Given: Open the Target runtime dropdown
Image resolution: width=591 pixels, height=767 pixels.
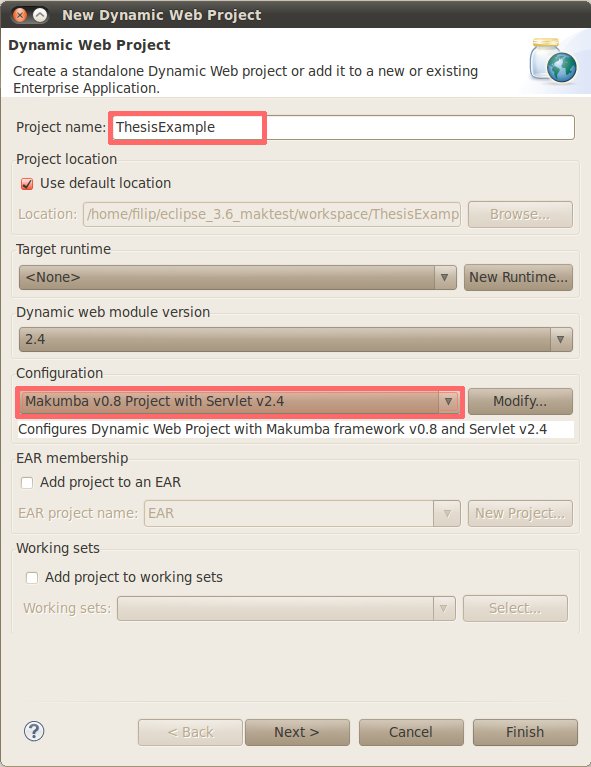Looking at the screenshot, I should tap(238, 277).
